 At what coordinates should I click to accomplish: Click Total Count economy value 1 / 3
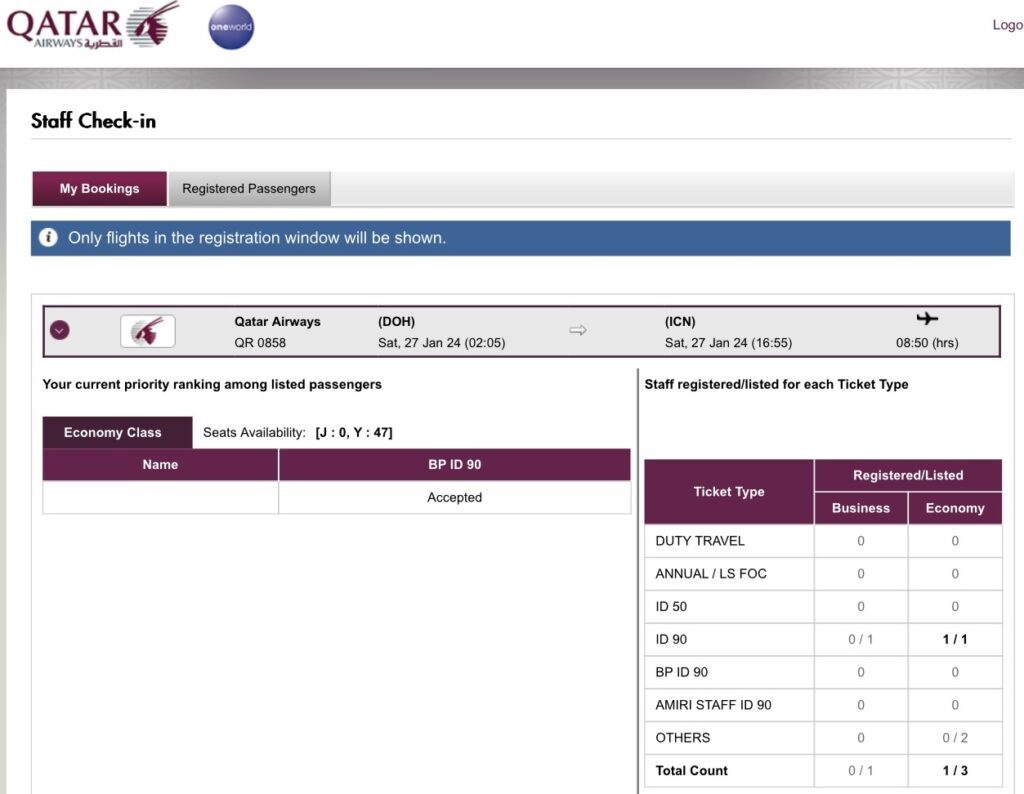(955, 770)
